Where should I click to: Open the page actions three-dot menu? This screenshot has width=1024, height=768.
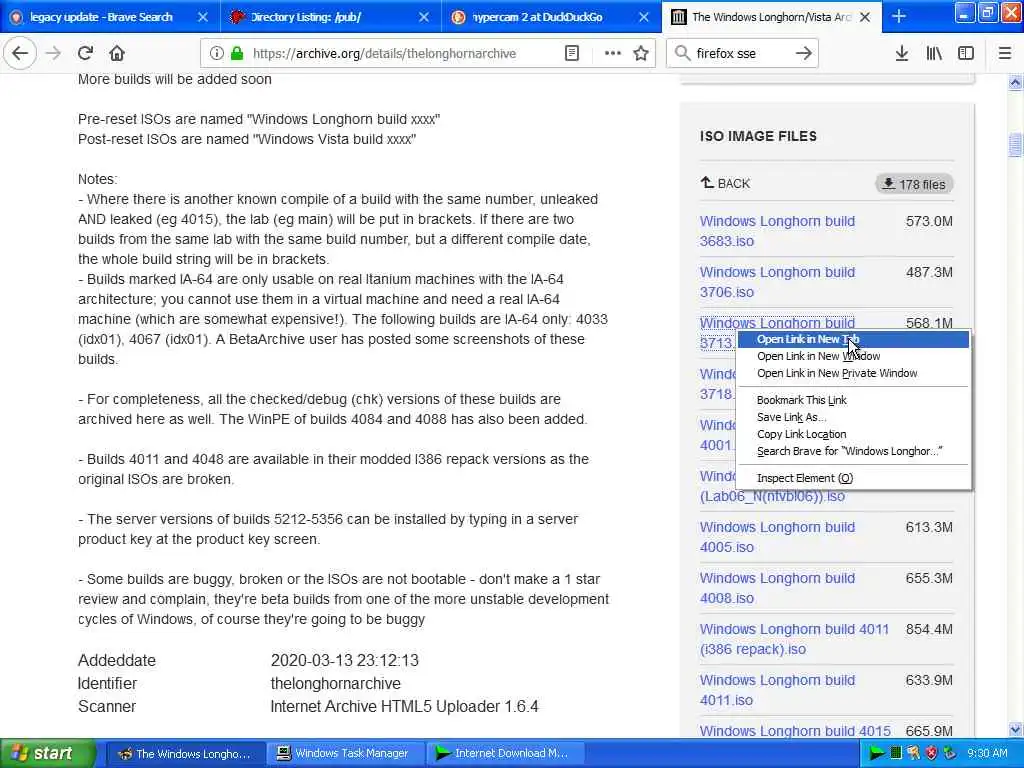coord(613,54)
